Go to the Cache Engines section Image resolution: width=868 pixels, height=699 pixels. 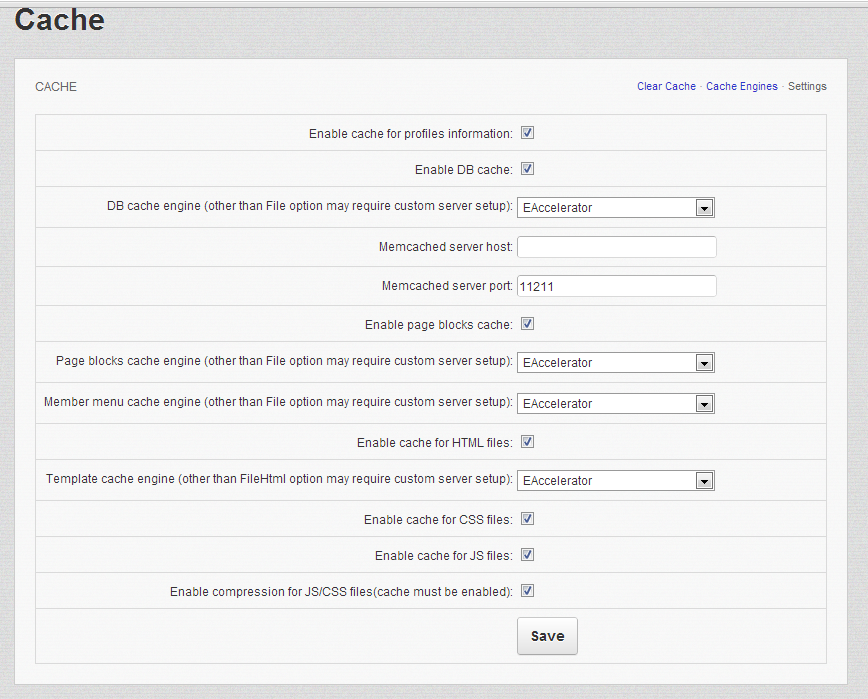click(x=741, y=87)
